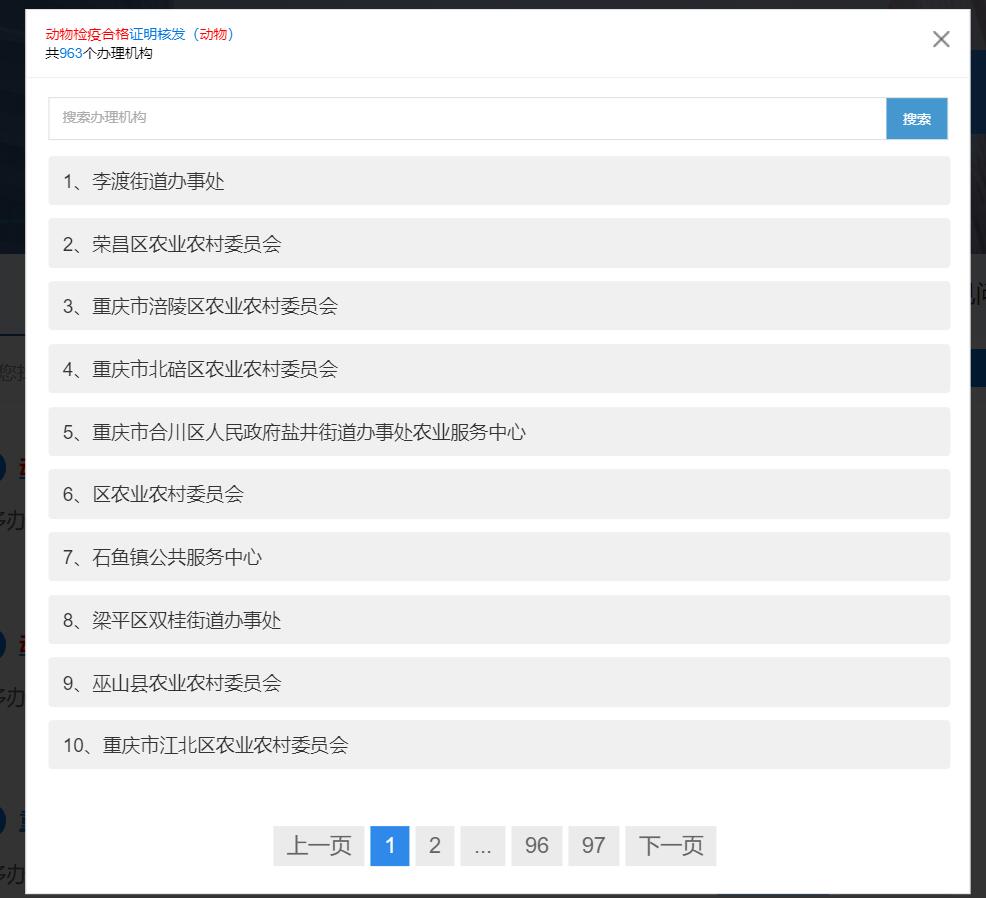Select 荣昌区农业农村委员会

[499, 243]
